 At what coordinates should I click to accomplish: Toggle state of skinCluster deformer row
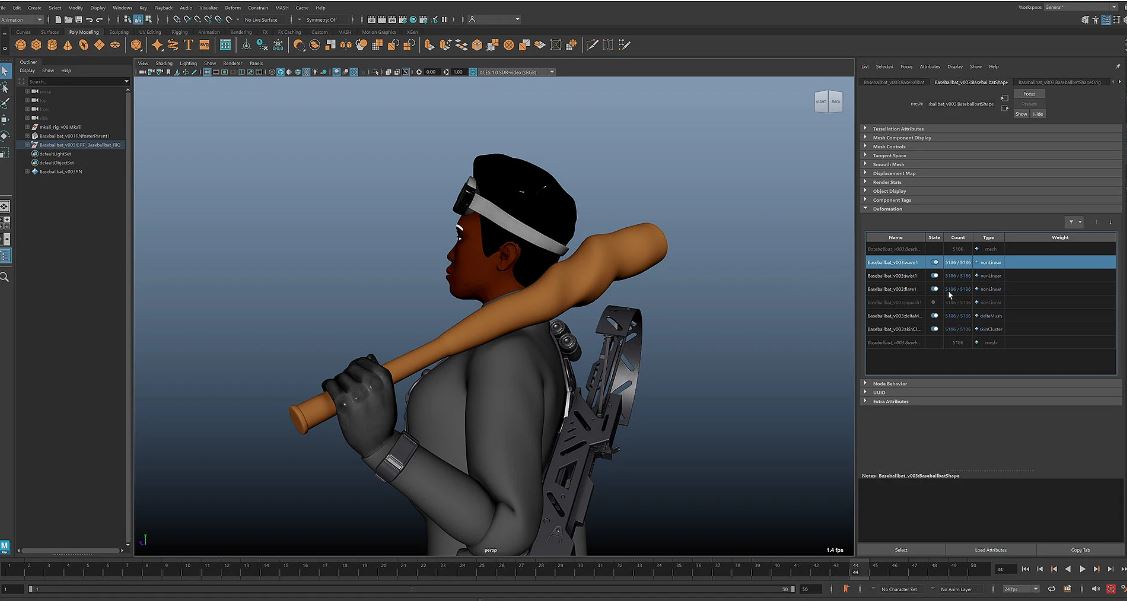tap(934, 329)
